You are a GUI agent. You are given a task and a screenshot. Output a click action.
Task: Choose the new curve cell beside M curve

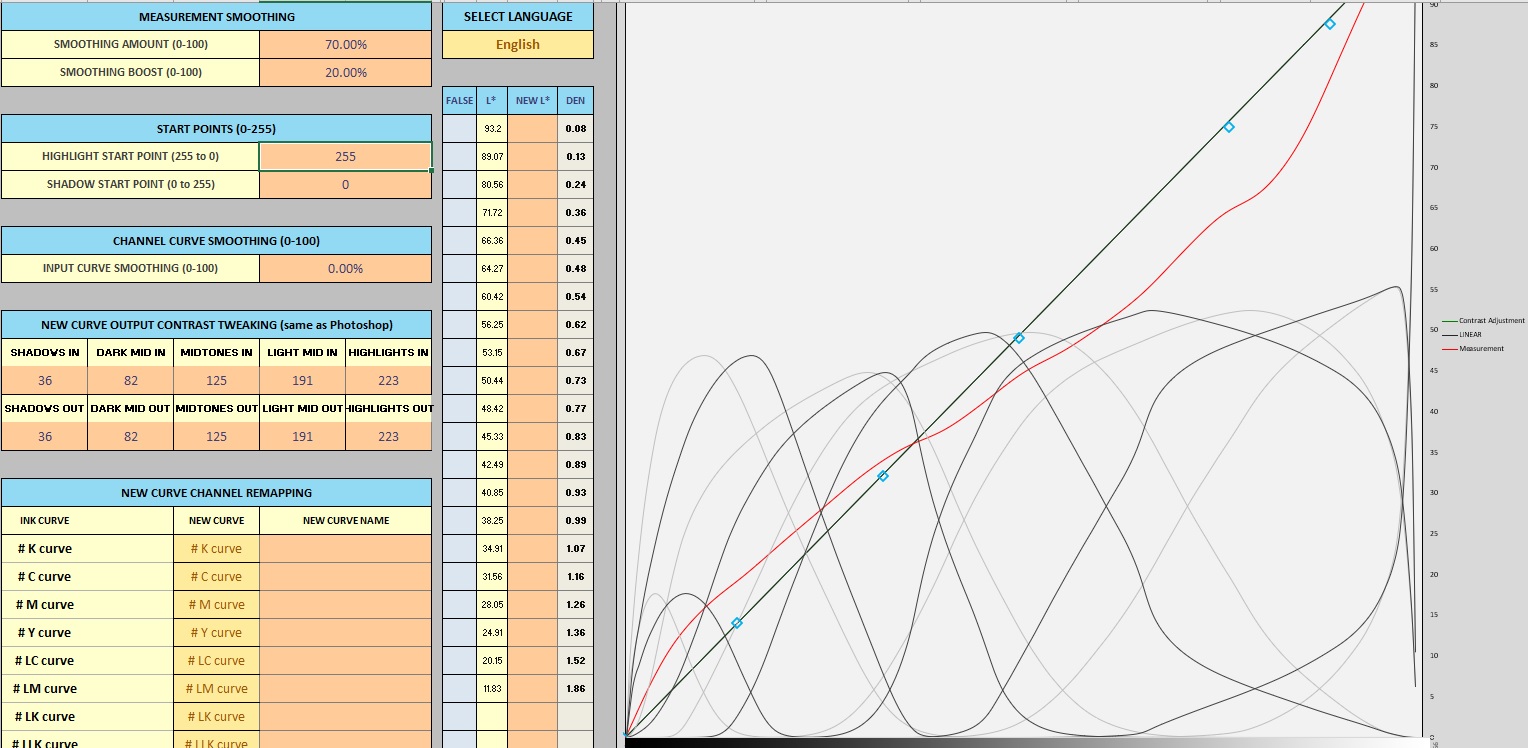(x=216, y=605)
